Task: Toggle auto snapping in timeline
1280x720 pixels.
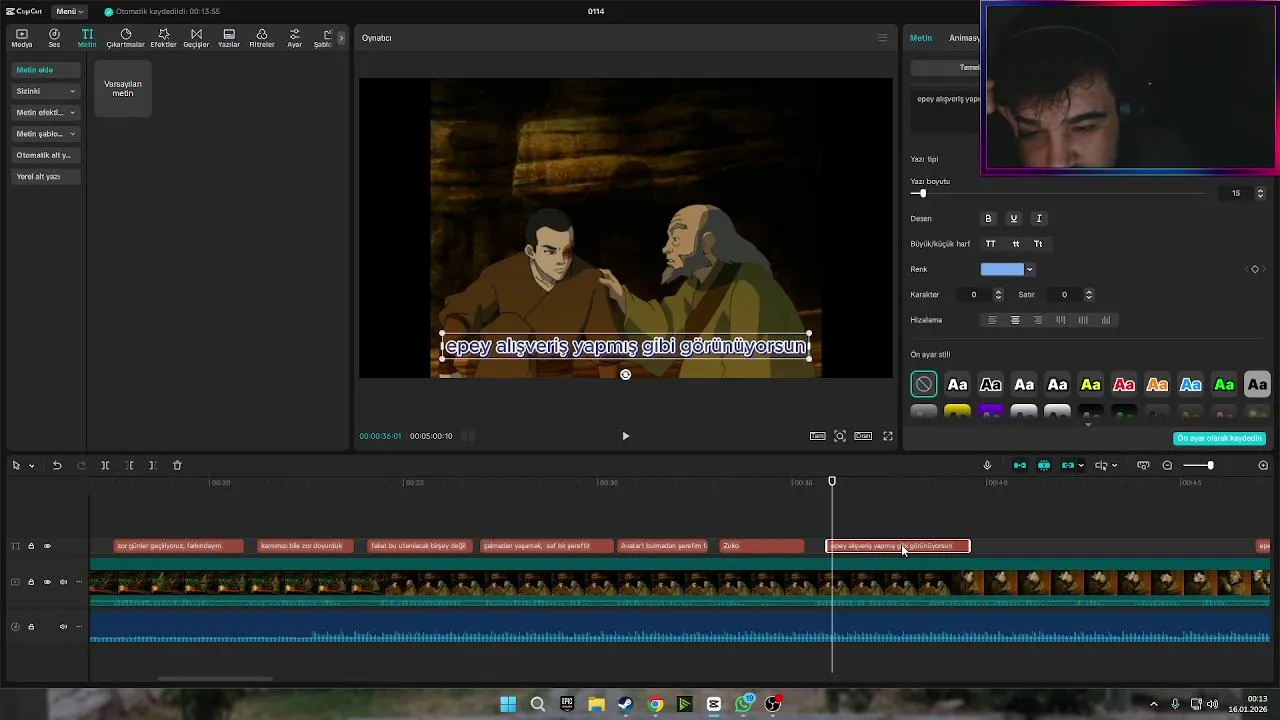Action: (x=1044, y=465)
